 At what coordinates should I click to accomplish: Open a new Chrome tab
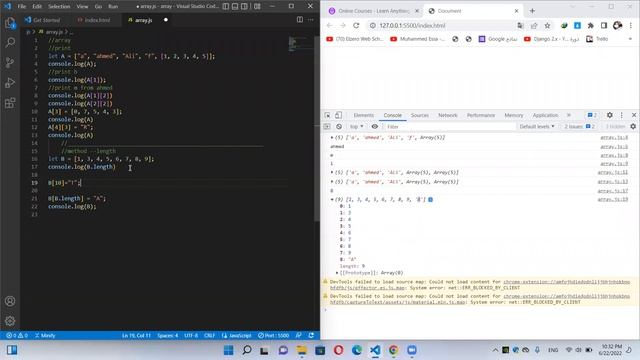[x=532, y=11]
